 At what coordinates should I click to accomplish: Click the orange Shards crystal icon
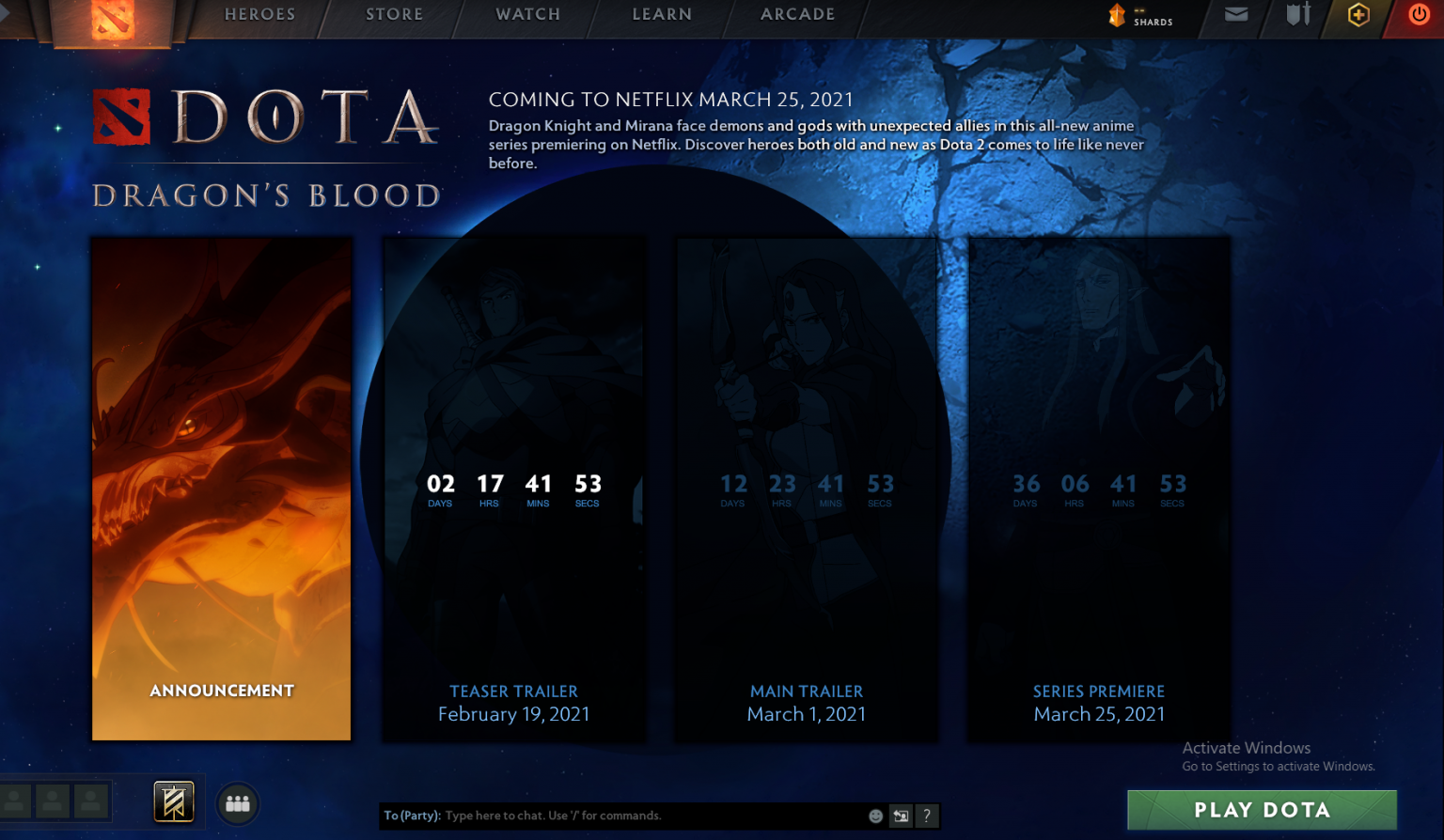tap(1117, 15)
